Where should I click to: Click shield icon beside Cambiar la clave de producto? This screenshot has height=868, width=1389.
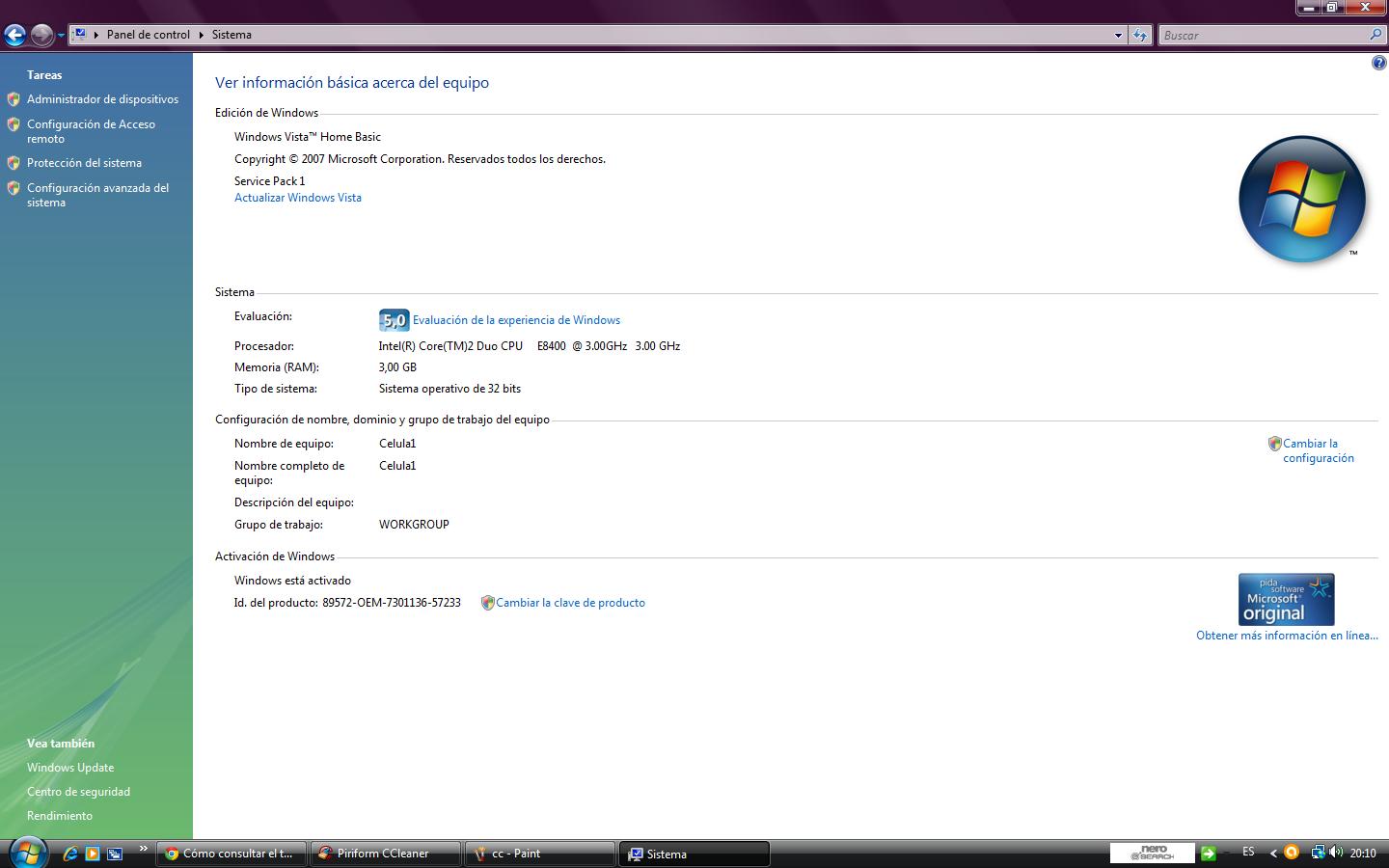487,603
